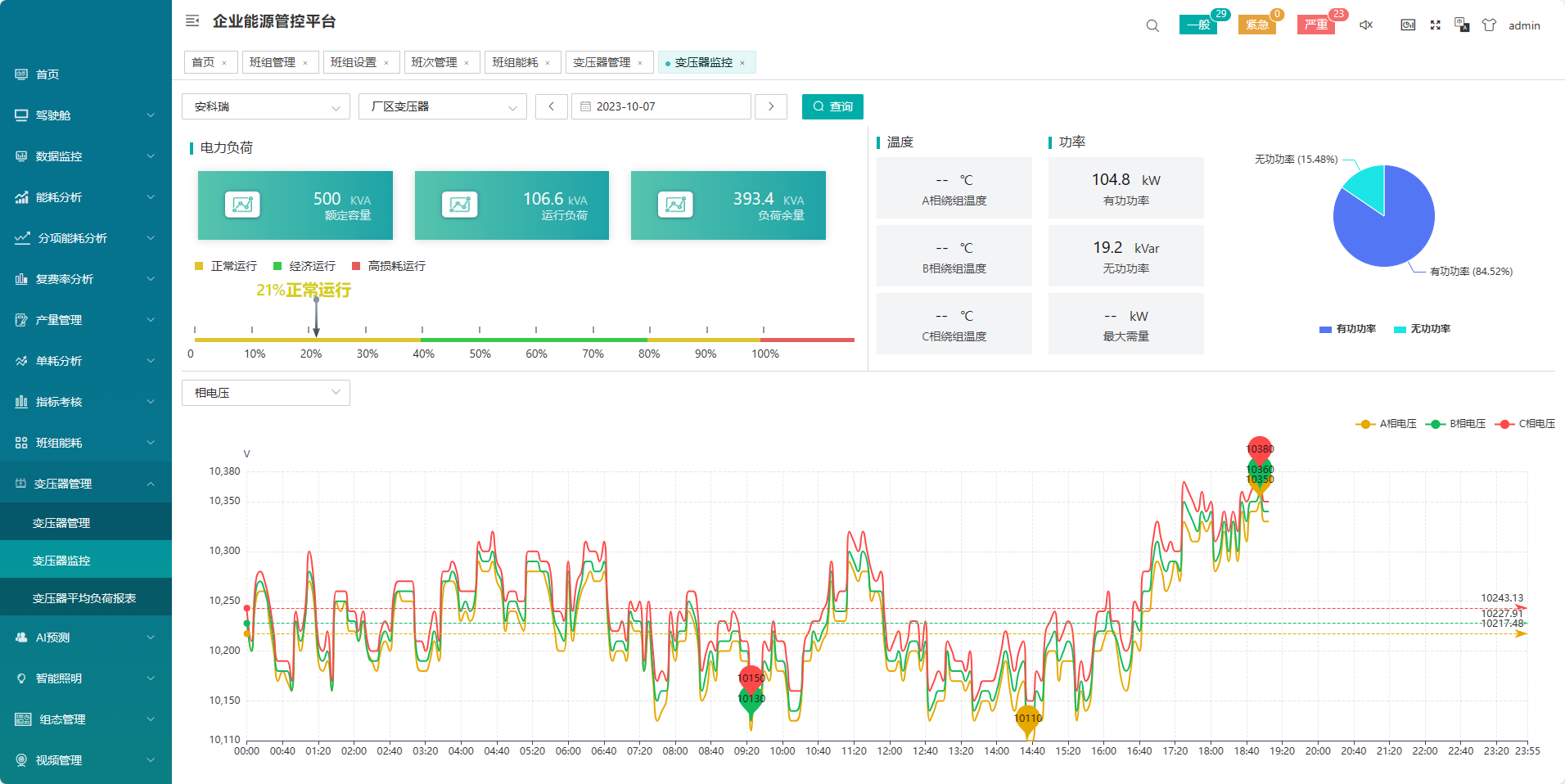Open 变压器平均负荷报表 in sidebar
The image size is (1565, 784).
[84, 598]
